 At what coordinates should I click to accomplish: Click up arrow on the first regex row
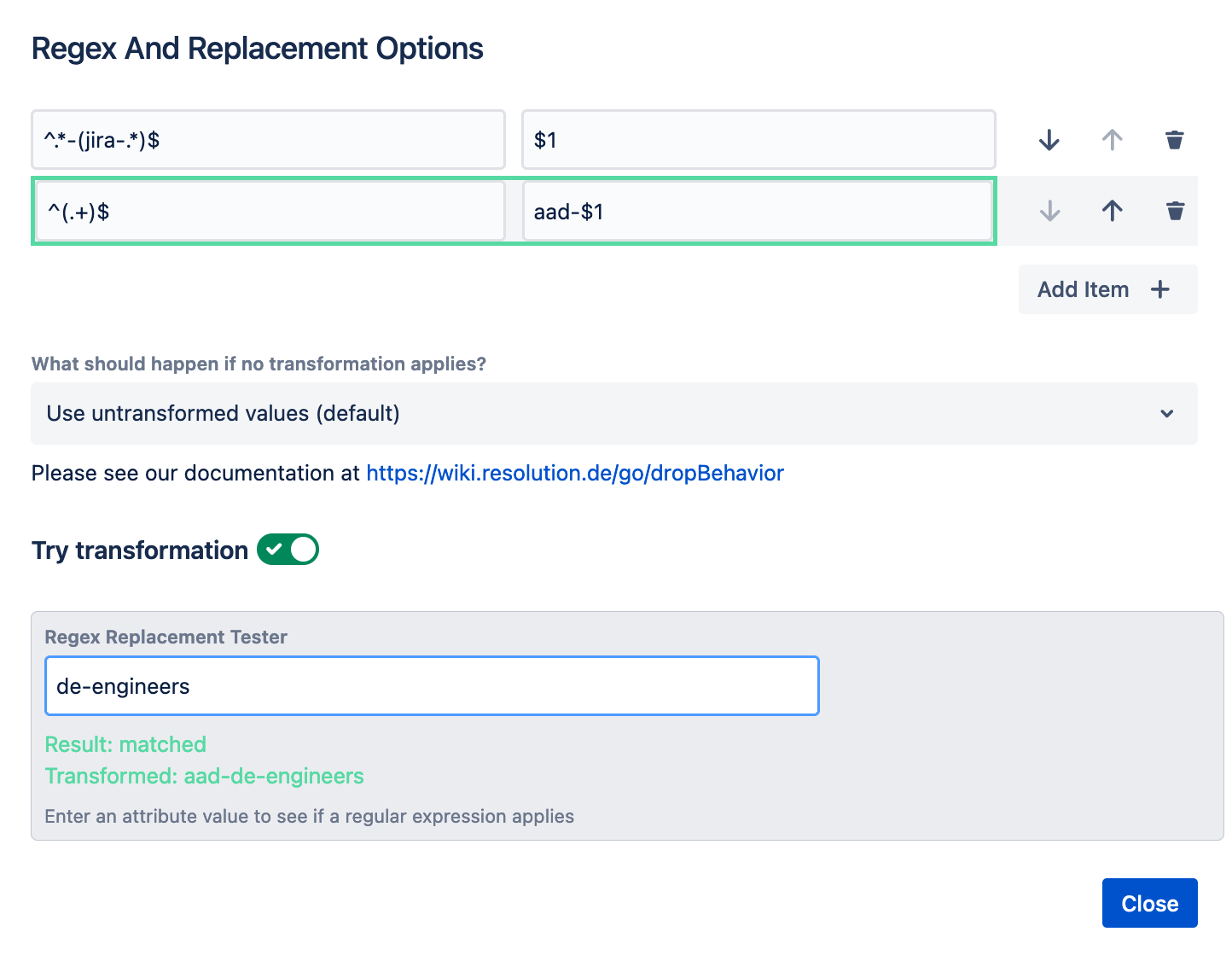[1112, 140]
